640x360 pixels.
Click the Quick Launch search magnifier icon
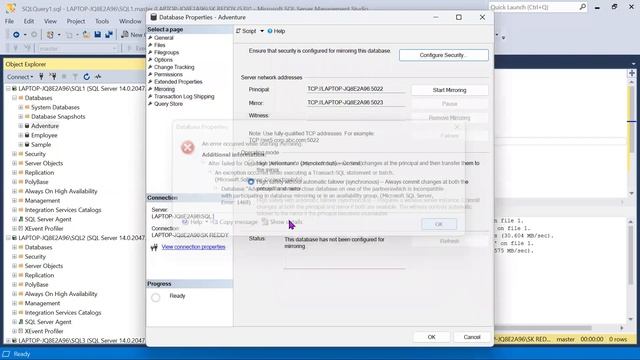tap(582, 7)
